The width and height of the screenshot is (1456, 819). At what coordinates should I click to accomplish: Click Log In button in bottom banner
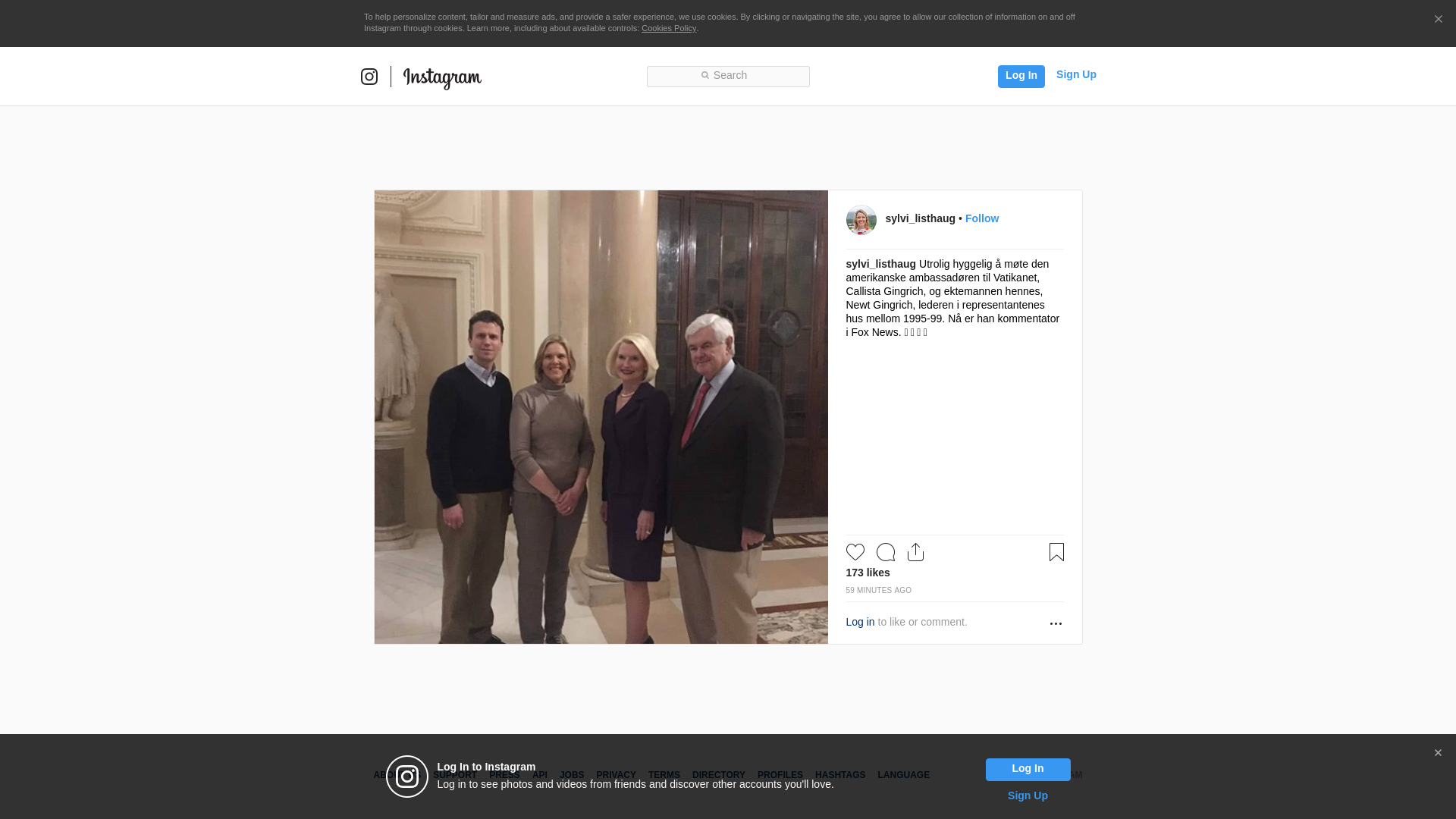click(1028, 769)
